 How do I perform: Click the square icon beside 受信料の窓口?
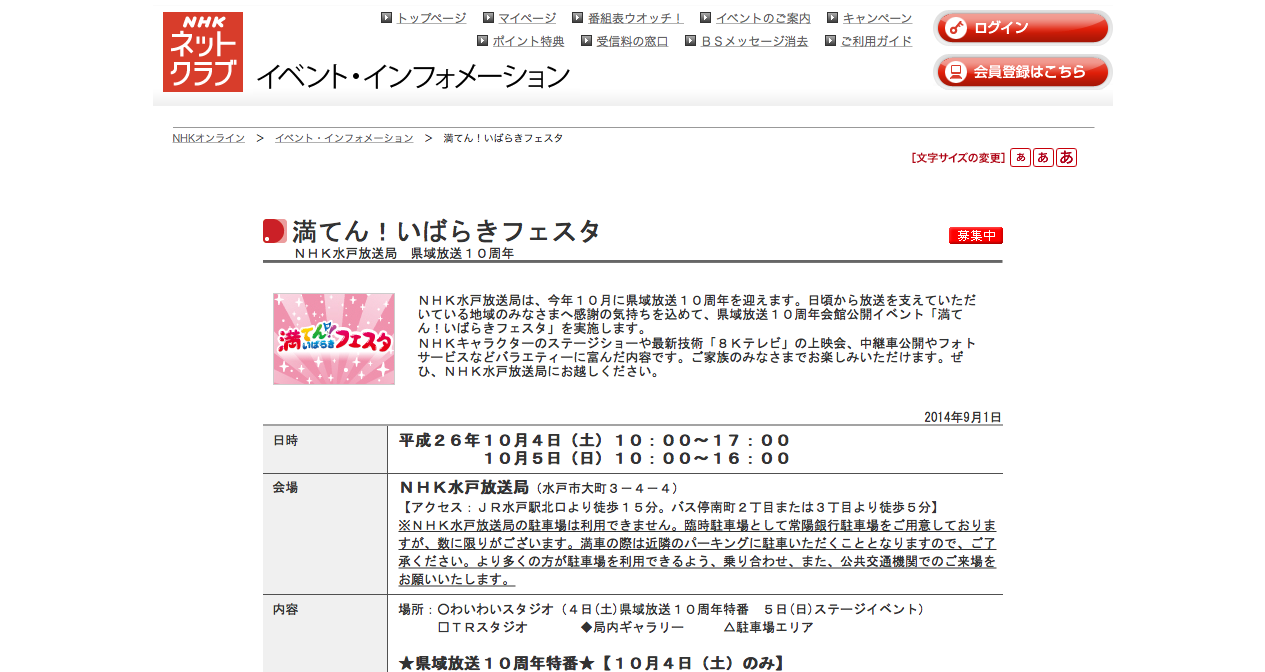[587, 41]
